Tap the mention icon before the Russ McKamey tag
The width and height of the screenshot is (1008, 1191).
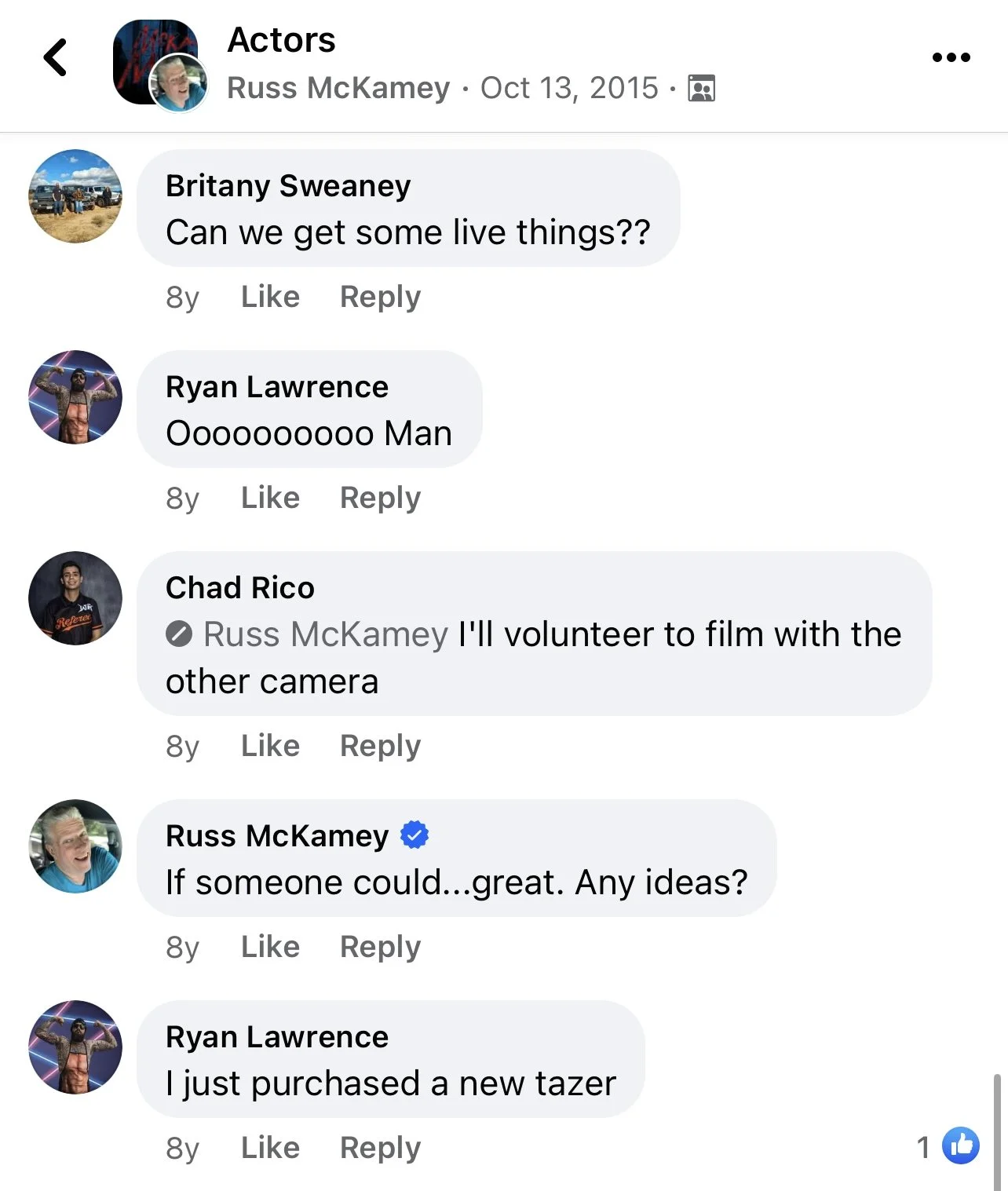[179, 634]
